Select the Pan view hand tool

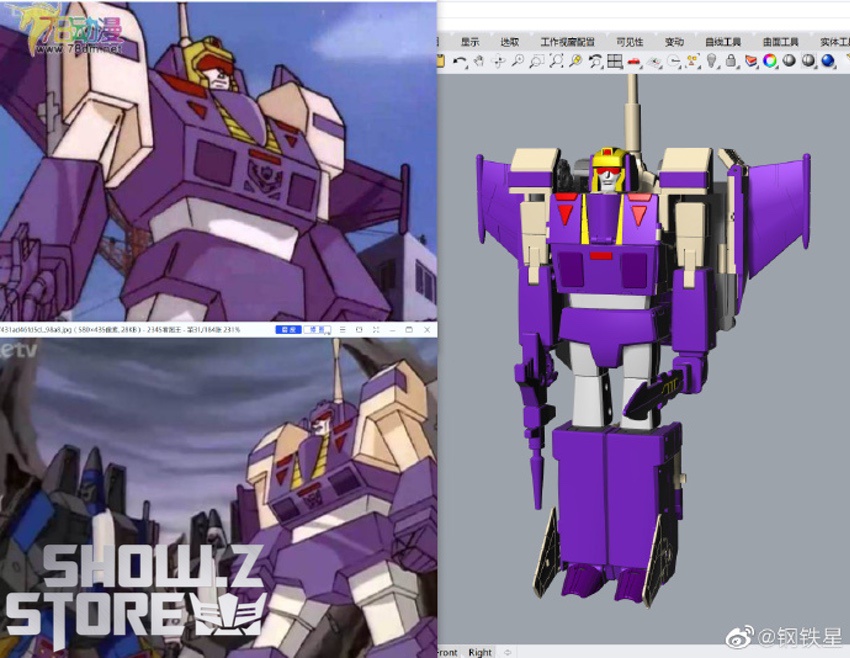coord(479,61)
